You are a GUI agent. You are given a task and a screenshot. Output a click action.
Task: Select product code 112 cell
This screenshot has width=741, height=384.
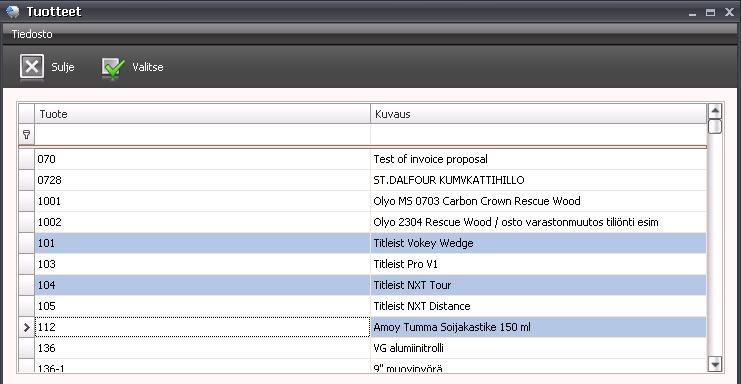click(x=202, y=327)
